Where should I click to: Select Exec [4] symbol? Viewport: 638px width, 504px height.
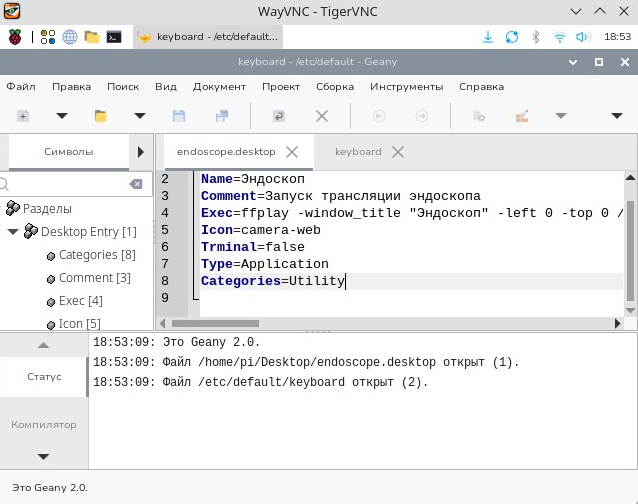click(81, 301)
